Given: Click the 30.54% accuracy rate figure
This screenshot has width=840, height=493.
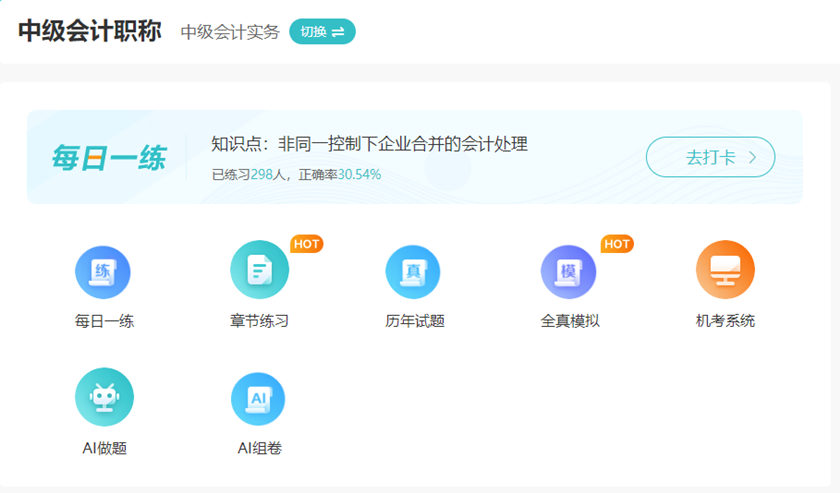Looking at the screenshot, I should click(359, 174).
